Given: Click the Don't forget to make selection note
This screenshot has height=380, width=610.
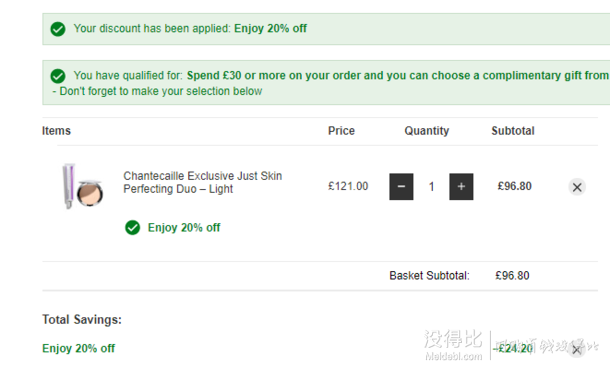Looking at the screenshot, I should (157, 91).
